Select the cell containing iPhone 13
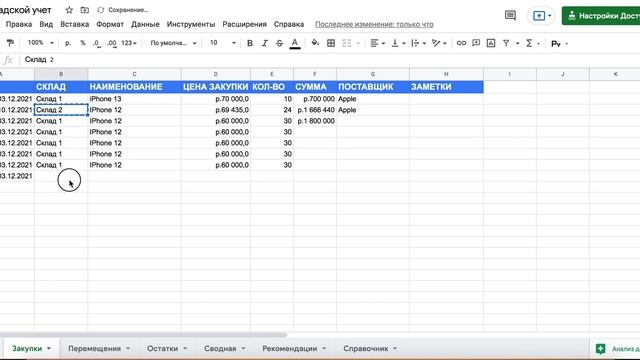 134,99
